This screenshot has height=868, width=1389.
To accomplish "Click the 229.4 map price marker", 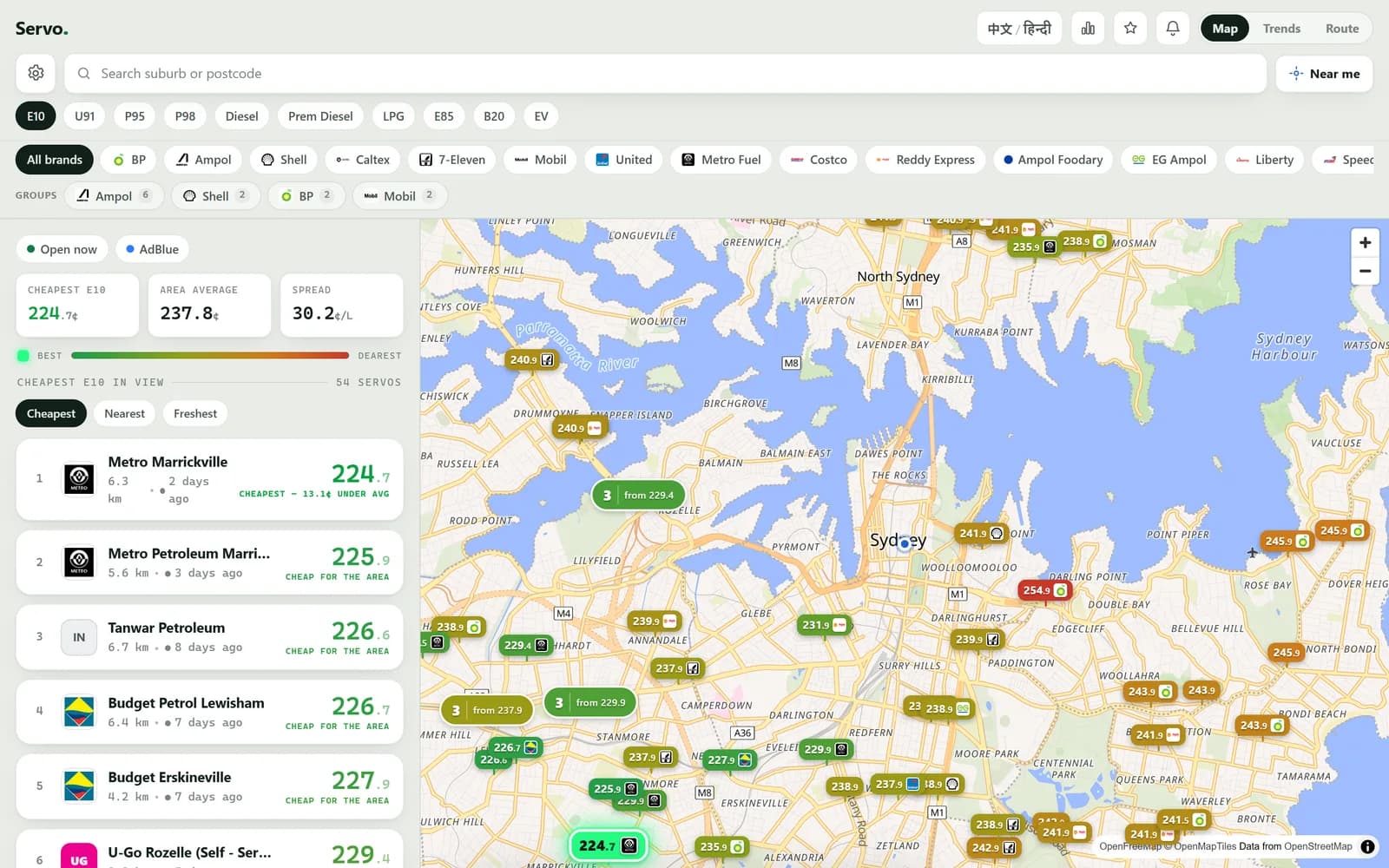I will pos(526,645).
